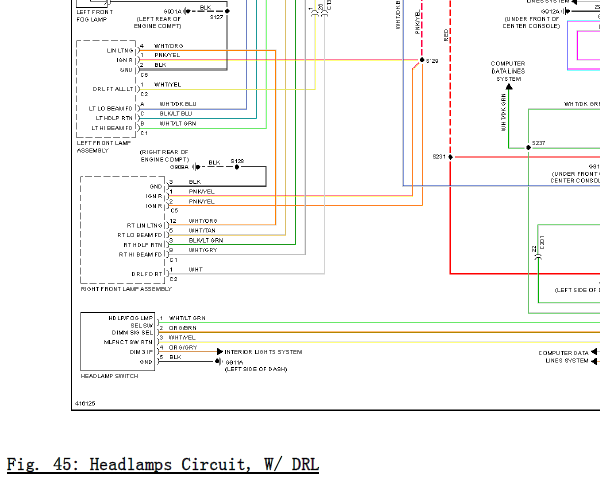Select the vertical WHT/DK GRN wire label
Image resolution: width=600 pixels, height=504 pixels.
pyautogui.click(x=504, y=113)
